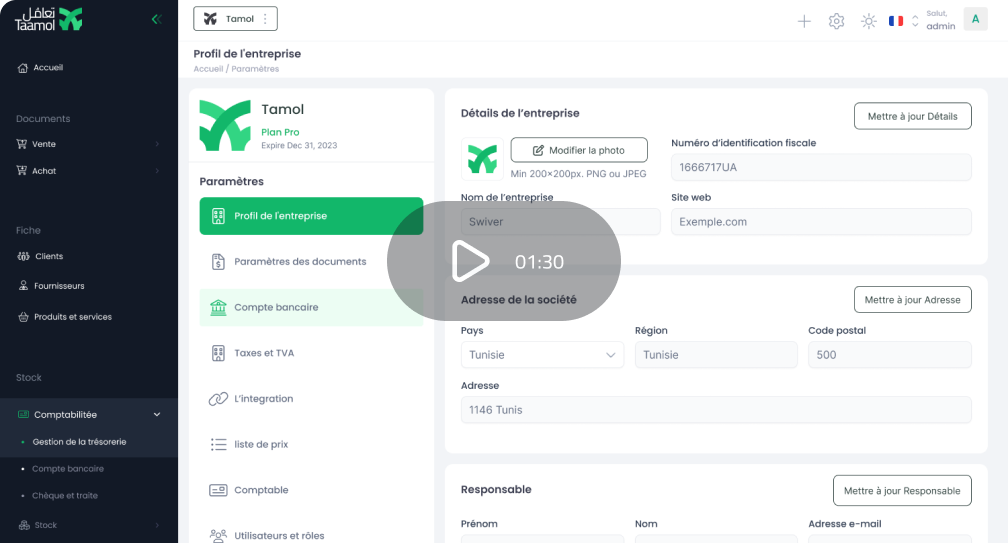Screen dimensions: 1008x543
Task: Collapse the Comptabilitée section chevron
Action: pos(157,415)
